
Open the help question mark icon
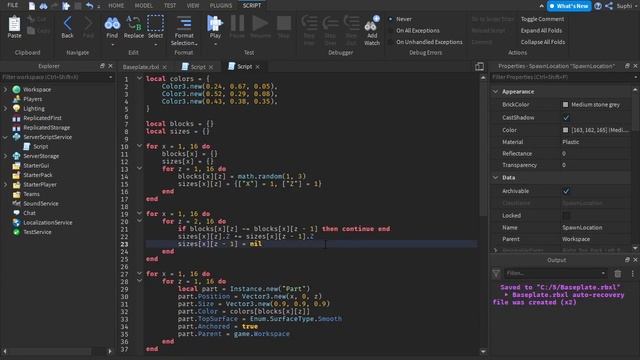point(598,6)
